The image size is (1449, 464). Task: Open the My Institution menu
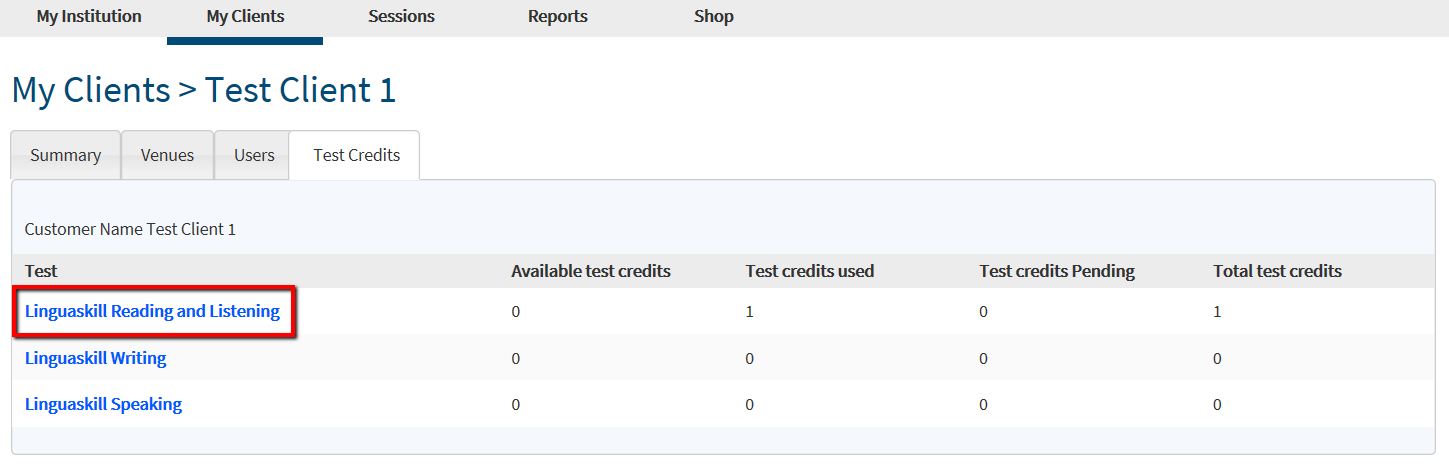tap(89, 17)
